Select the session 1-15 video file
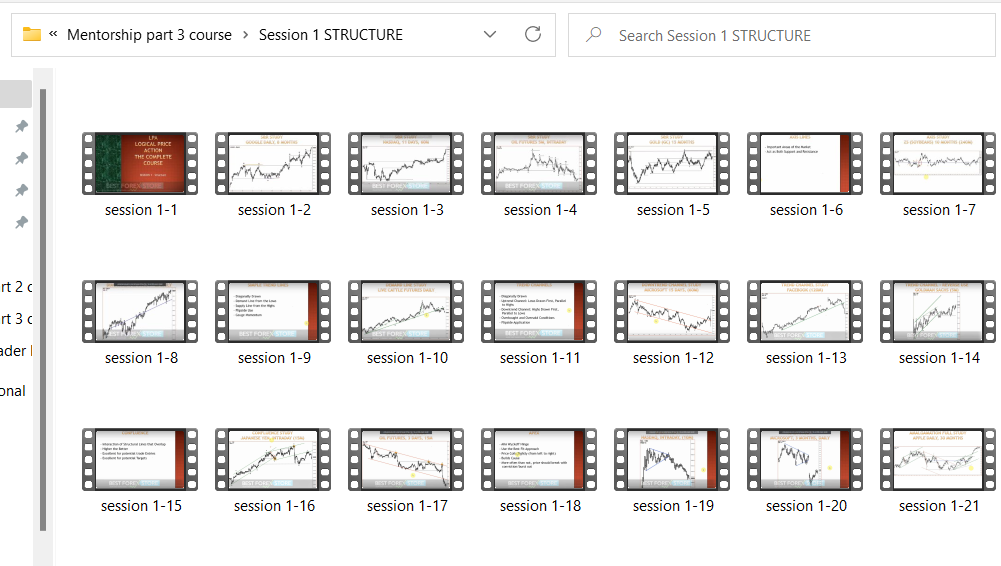The width and height of the screenshot is (1001, 566). pyautogui.click(x=140, y=459)
